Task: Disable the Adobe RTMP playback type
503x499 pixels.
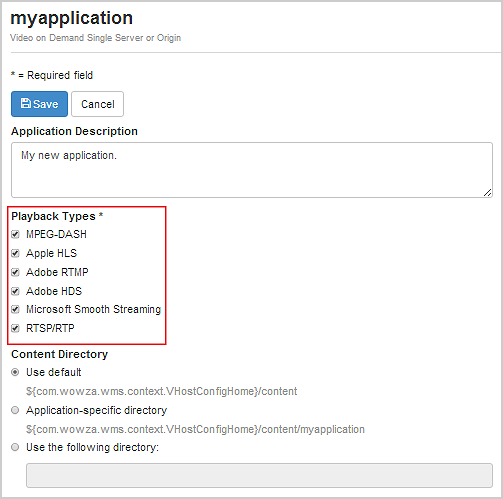Action: pyautogui.click(x=15, y=272)
